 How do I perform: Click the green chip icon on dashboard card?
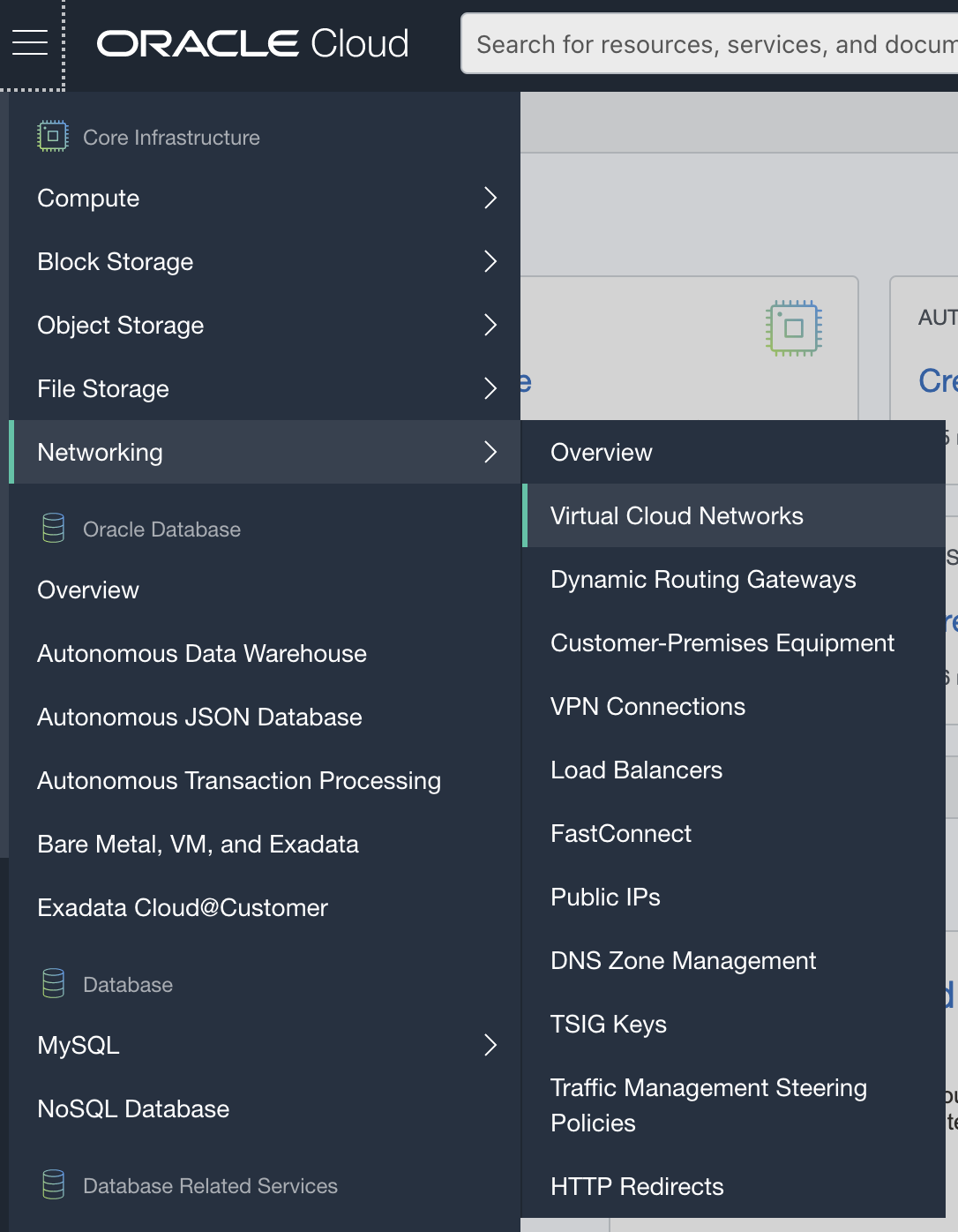794,328
